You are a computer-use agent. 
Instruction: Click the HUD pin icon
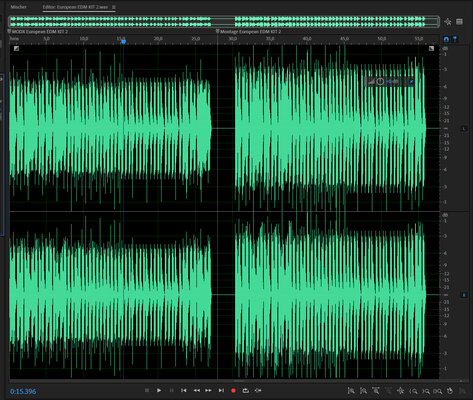(x=411, y=81)
